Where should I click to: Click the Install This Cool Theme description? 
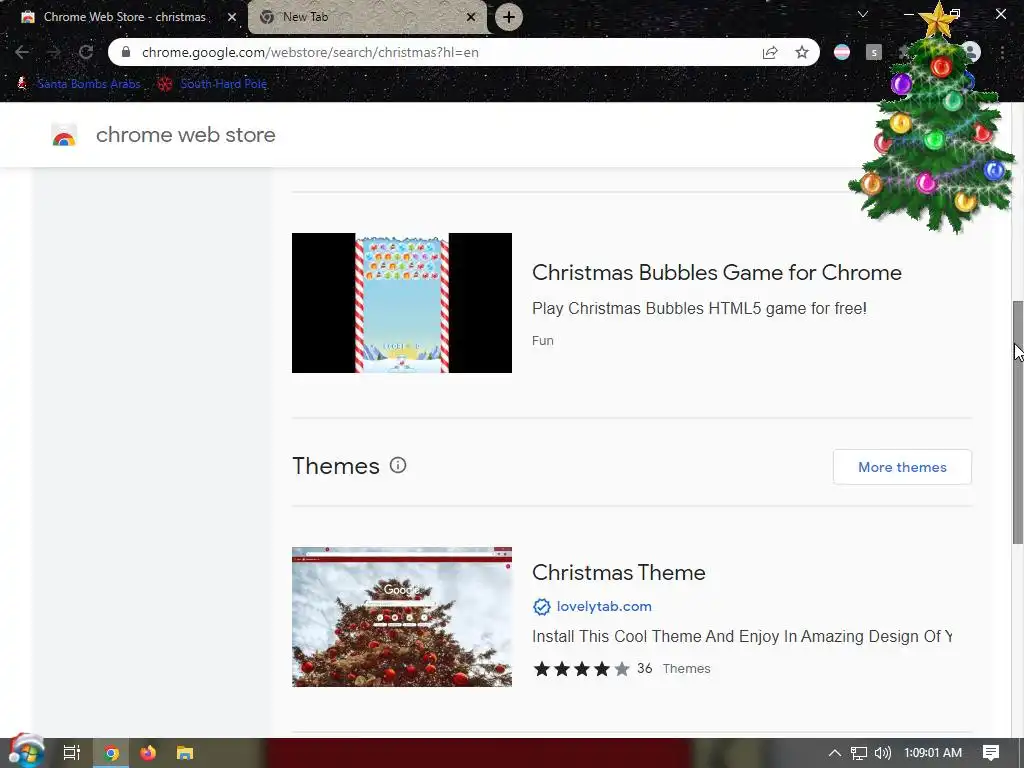[742, 637]
